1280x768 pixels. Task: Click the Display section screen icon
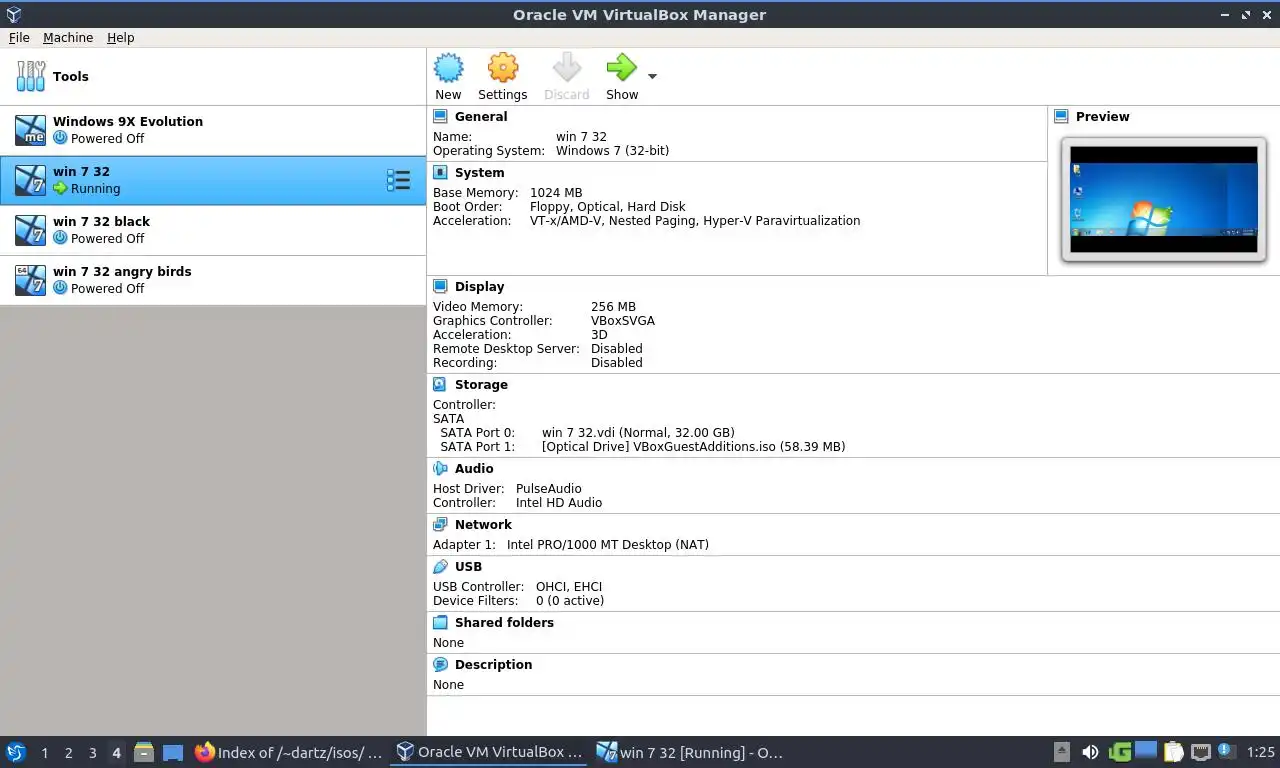point(440,286)
